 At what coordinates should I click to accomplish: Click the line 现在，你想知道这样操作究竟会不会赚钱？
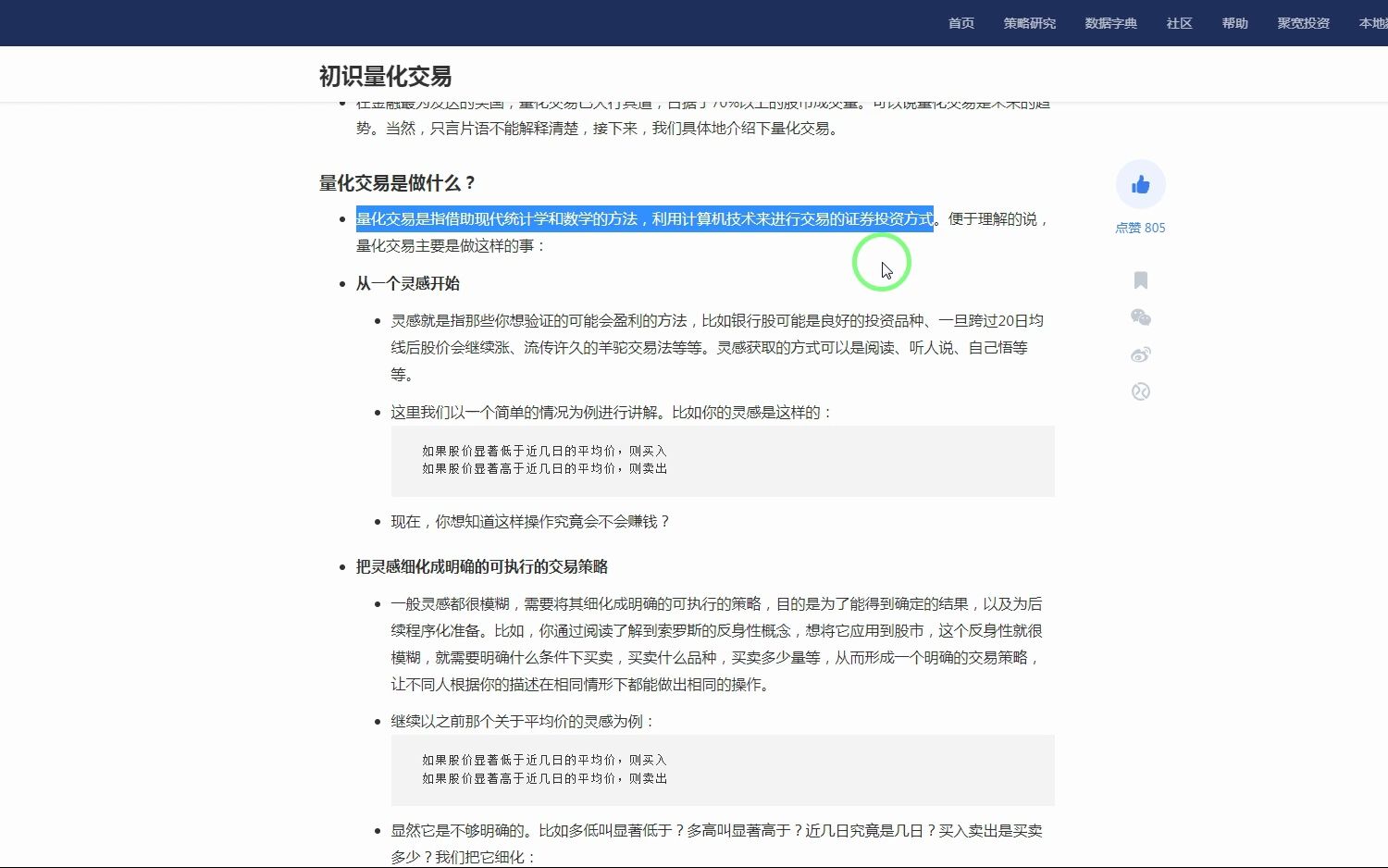[x=531, y=522]
